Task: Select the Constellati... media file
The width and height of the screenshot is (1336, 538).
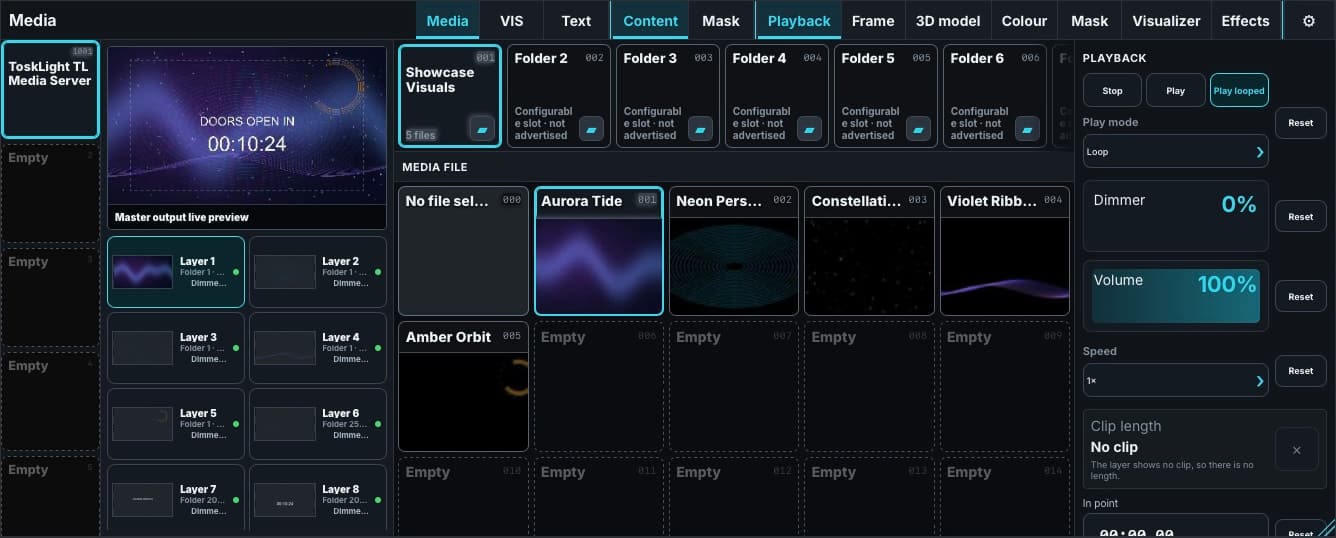Action: point(870,251)
